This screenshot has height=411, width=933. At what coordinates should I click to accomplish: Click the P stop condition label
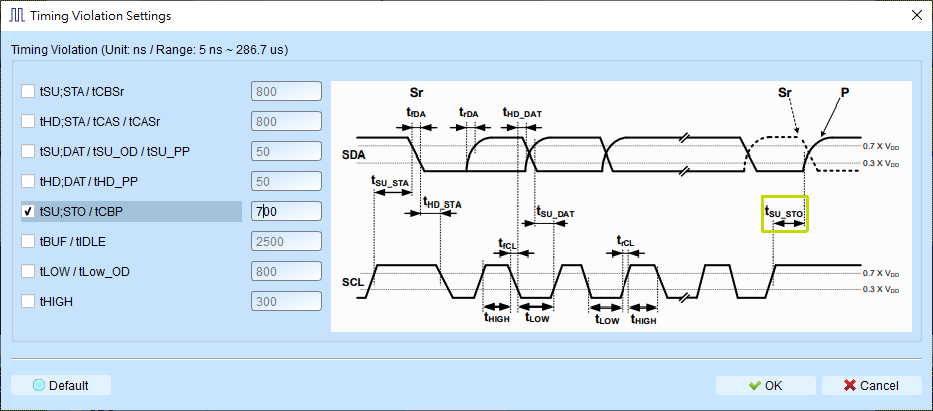coord(844,93)
